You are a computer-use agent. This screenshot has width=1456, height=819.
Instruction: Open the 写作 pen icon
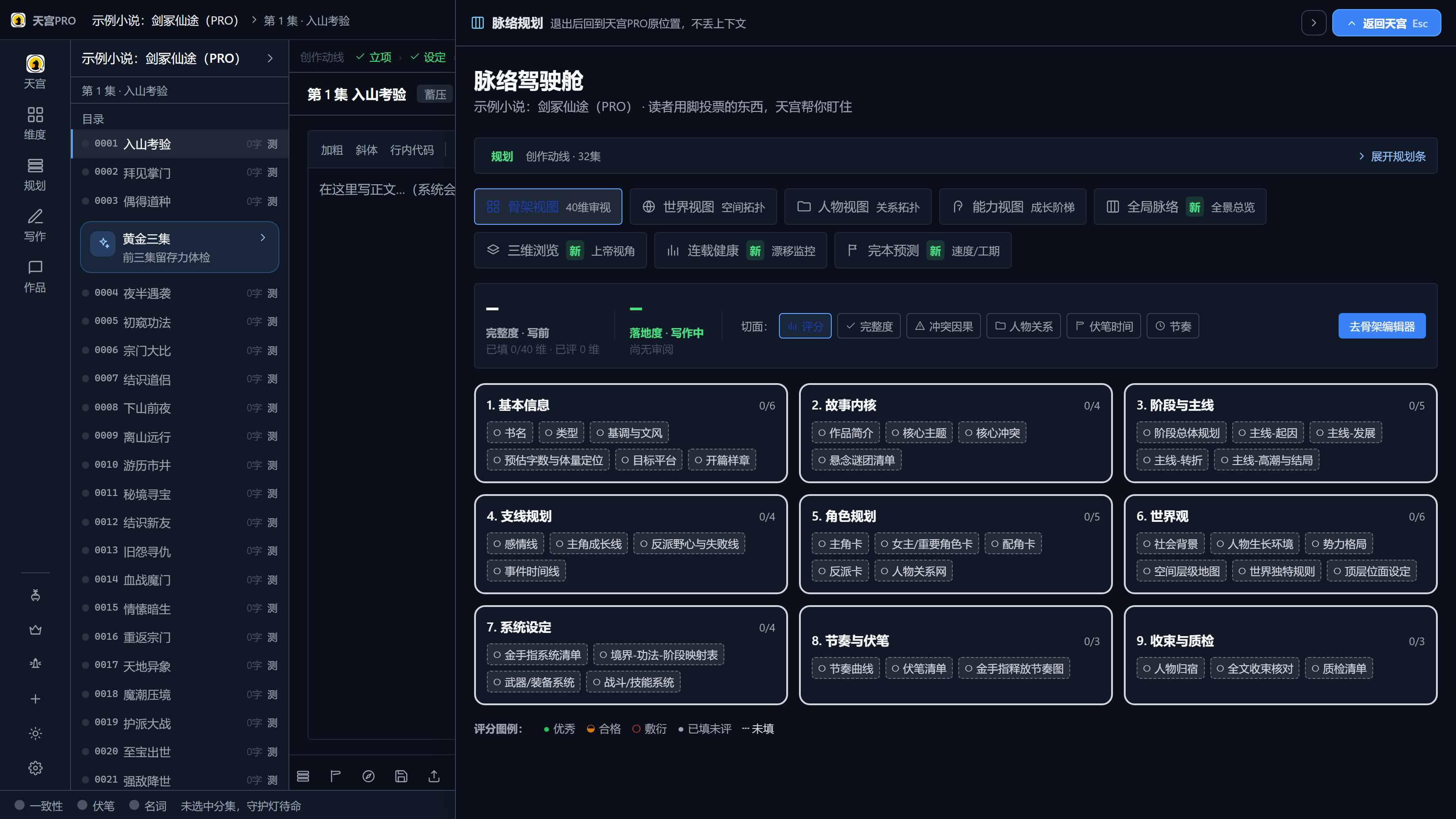click(x=35, y=225)
